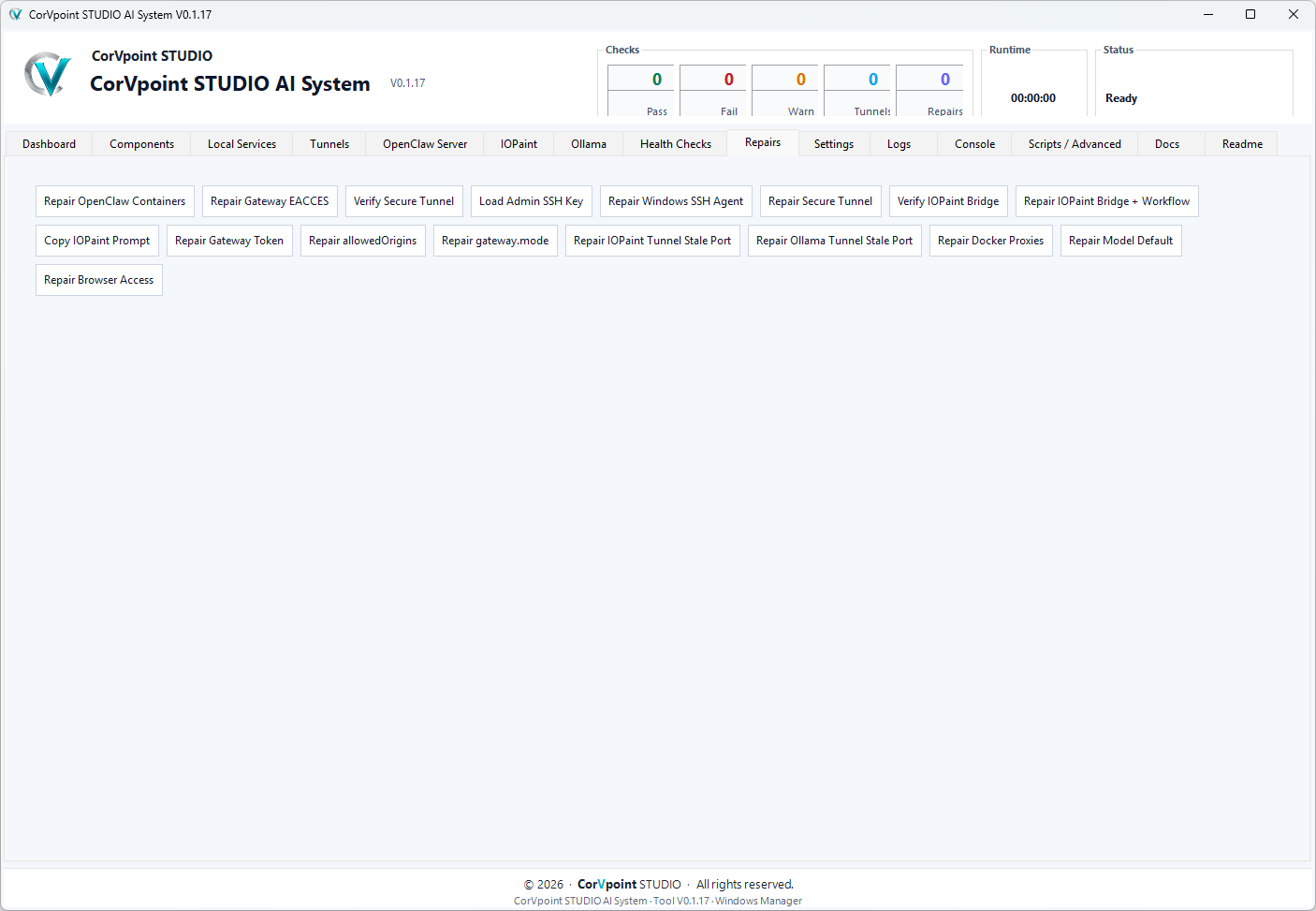Viewport: 1316px width, 911px height.
Task: Click Repair Secure Tunnel button
Action: (821, 201)
